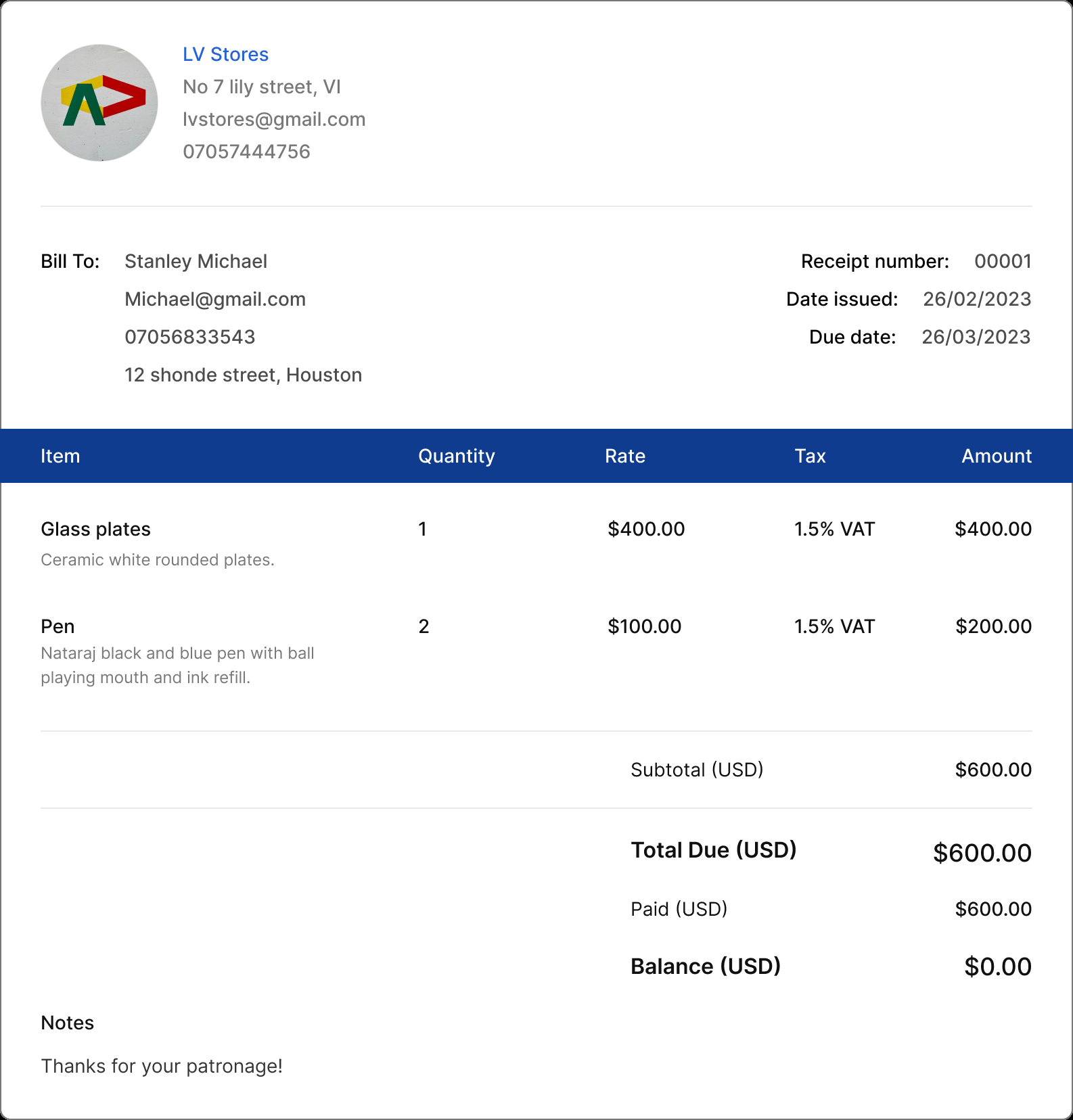
Task: Click the Subtotal (USD) amount
Action: 992,770
